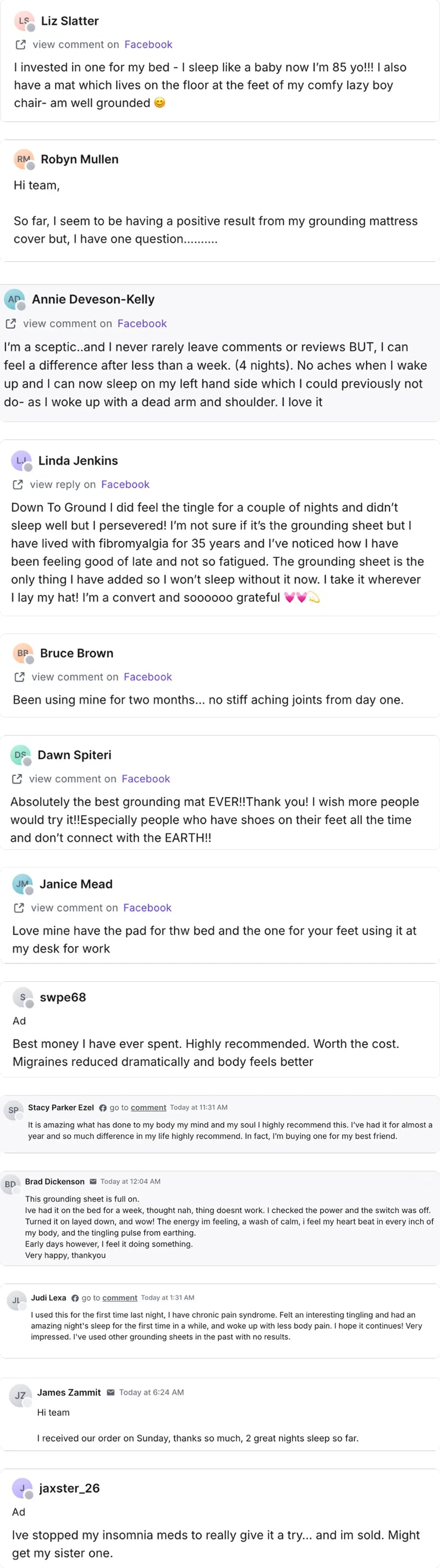440x1568 pixels.
Task: Click Facebook link in Bruce Brown's comment
Action: tap(148, 677)
